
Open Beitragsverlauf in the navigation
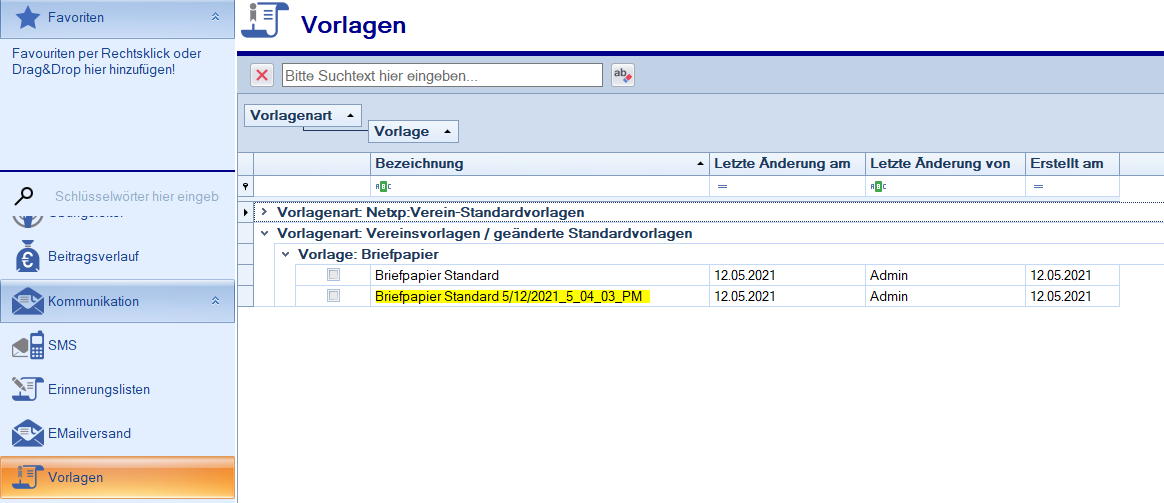(117, 256)
